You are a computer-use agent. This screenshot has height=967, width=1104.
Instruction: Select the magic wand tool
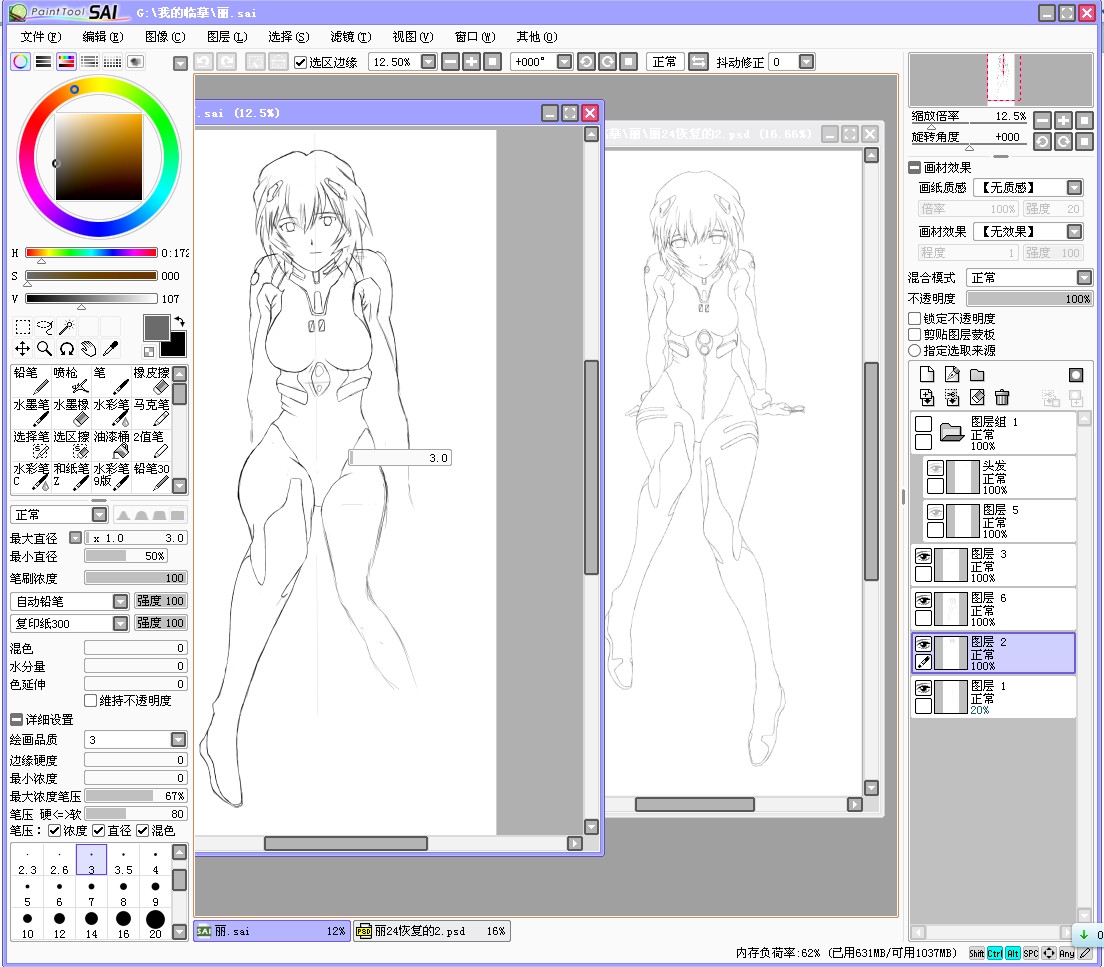pos(66,327)
